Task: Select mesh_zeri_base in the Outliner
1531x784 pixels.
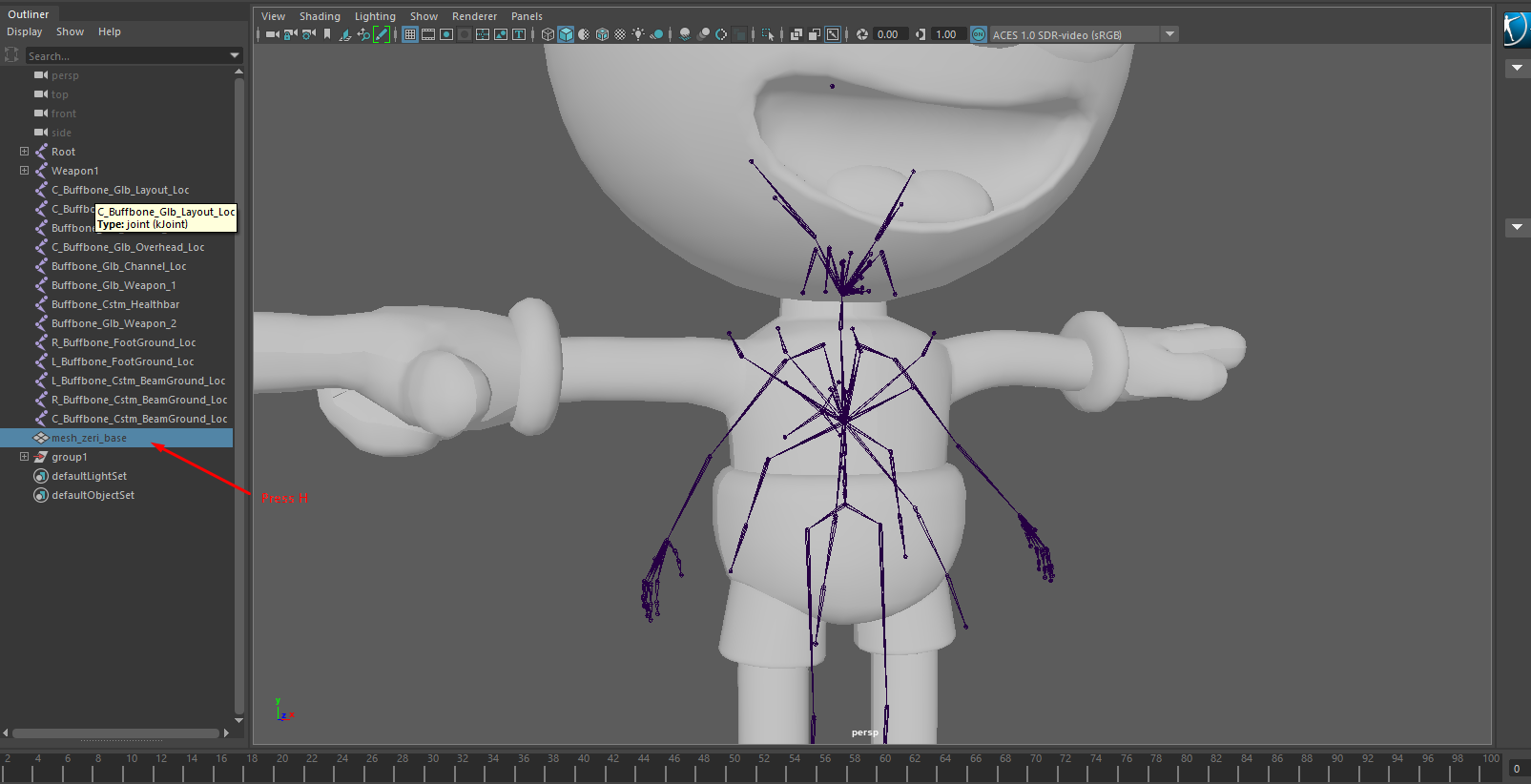Action: [116, 438]
